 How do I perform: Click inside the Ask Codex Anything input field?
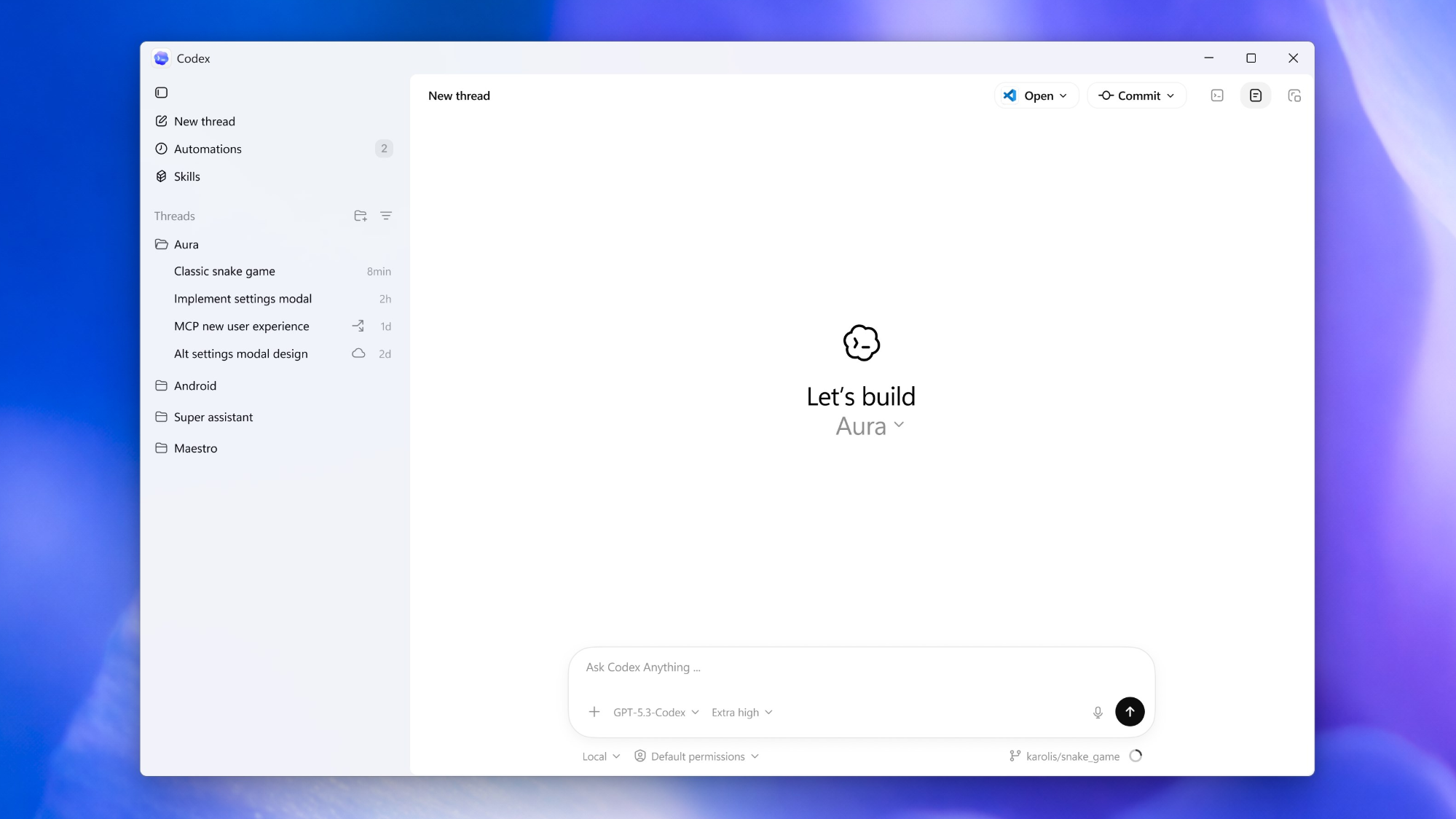(x=801, y=667)
